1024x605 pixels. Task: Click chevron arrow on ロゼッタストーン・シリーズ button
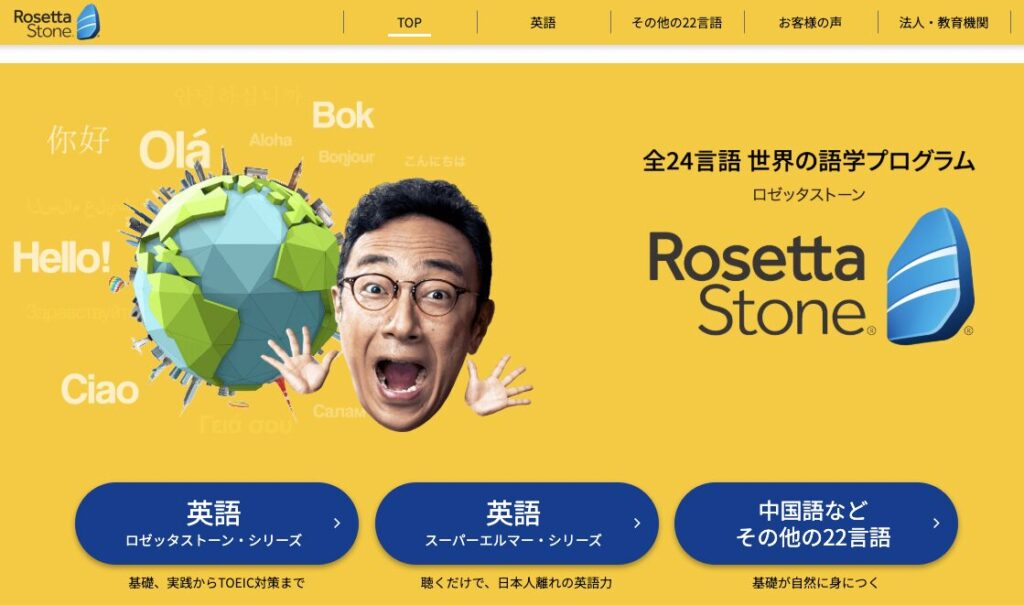click(337, 523)
